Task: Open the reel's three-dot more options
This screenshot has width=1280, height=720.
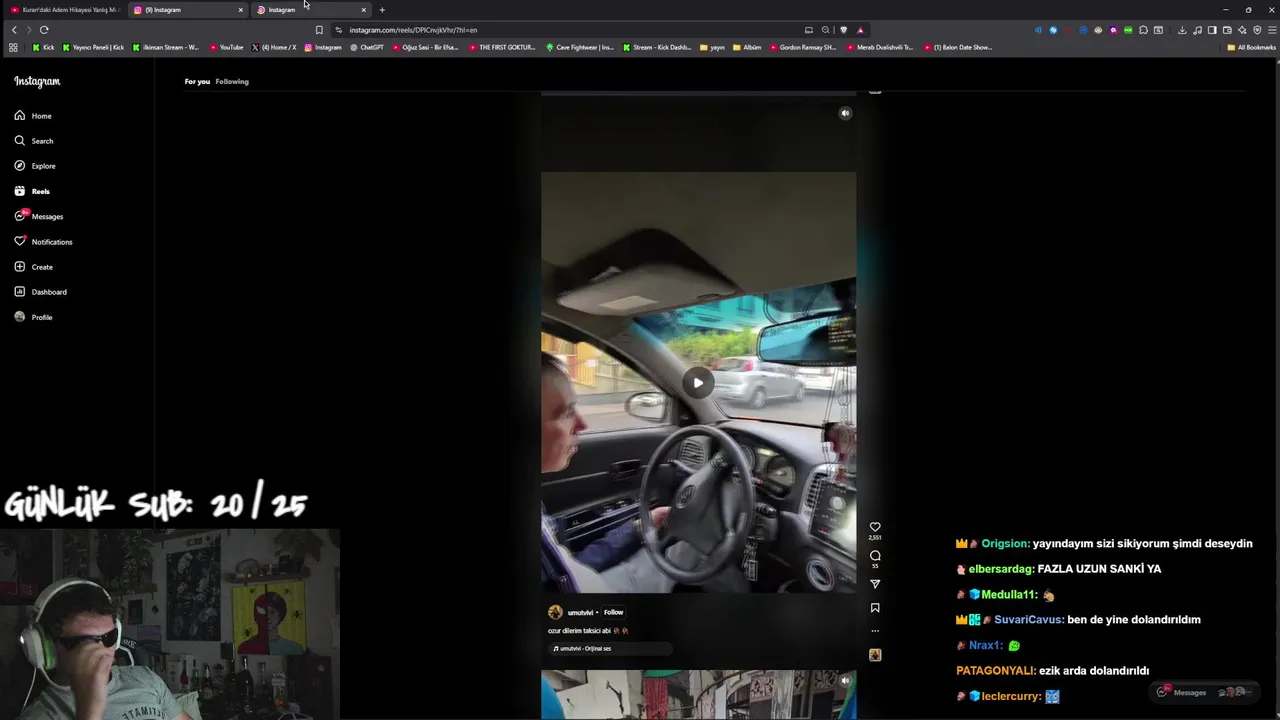Action: 875,631
